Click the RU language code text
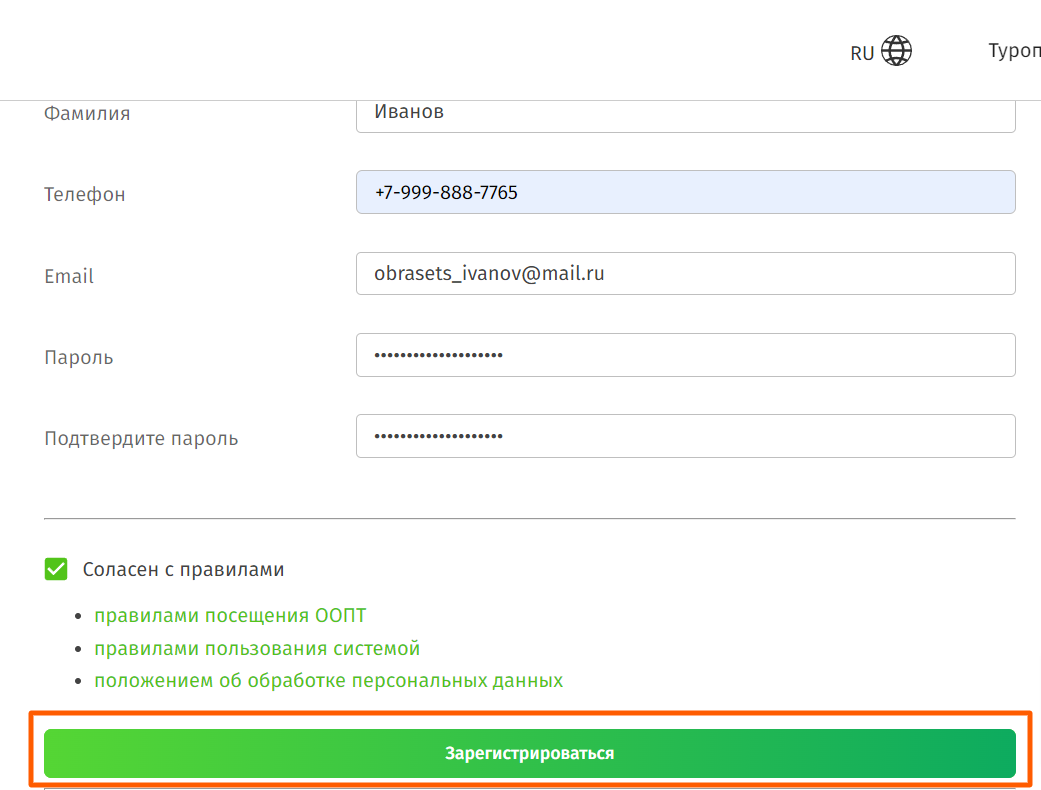Screen dimensions: 1041x790 coord(862,54)
